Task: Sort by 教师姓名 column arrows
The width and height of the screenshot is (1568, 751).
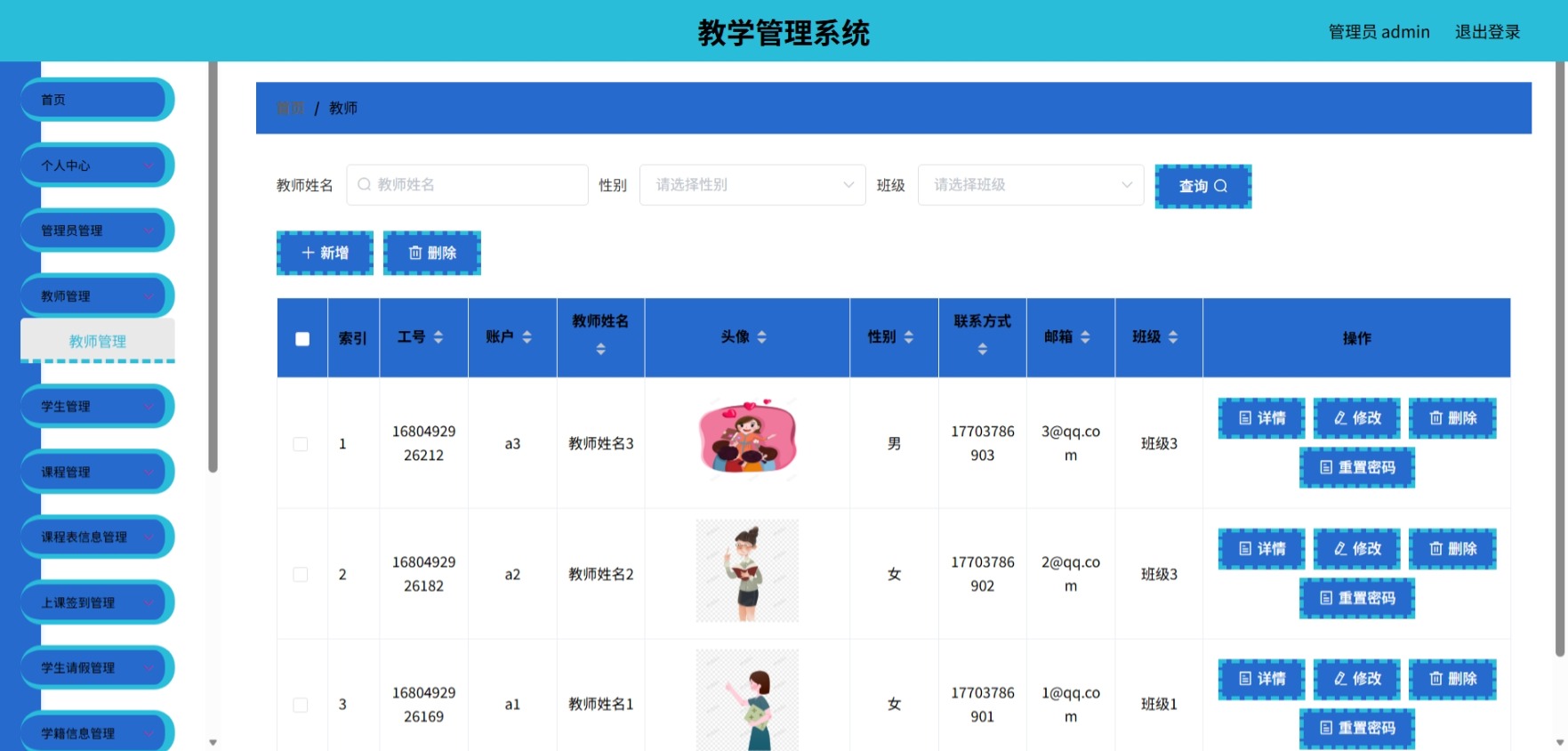Action: pos(601,350)
